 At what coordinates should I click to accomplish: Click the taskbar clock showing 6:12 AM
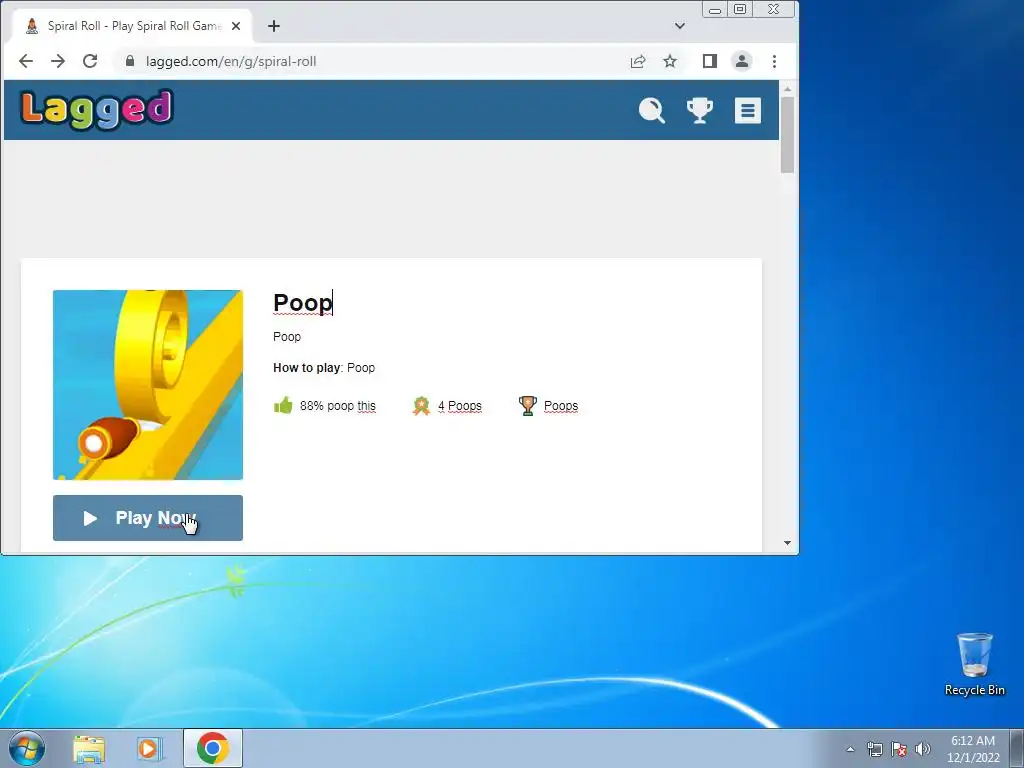973,749
